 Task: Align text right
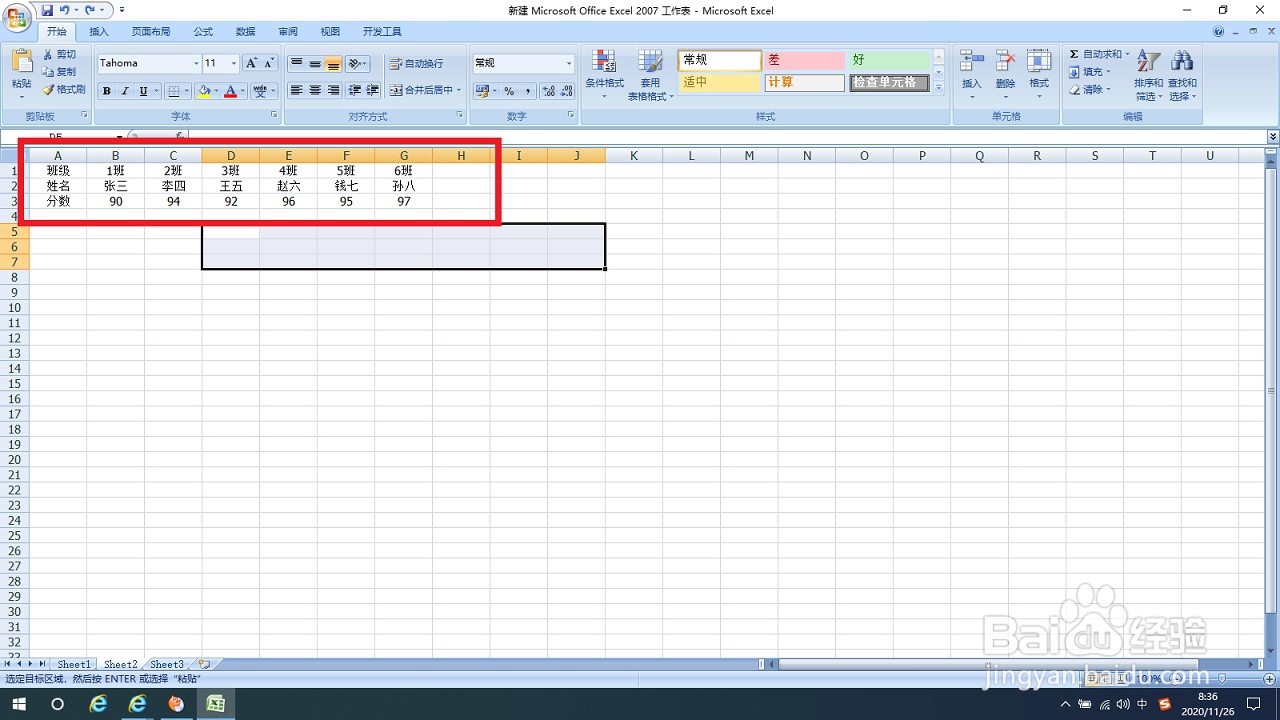[333, 90]
